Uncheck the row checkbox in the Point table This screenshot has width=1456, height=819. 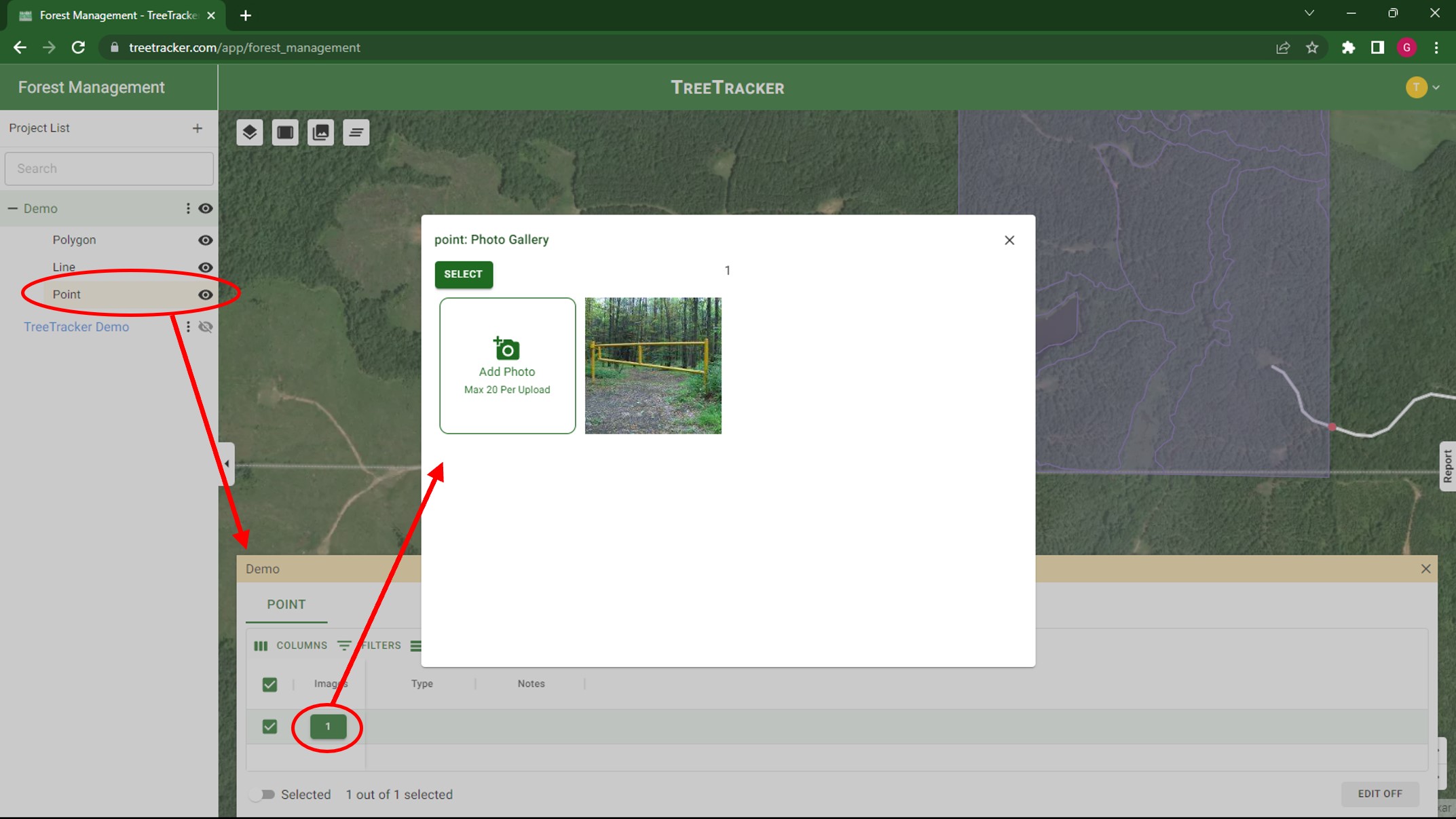pyautogui.click(x=269, y=726)
